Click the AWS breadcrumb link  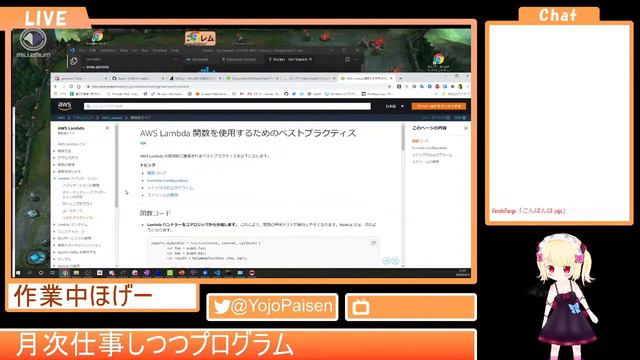tap(61, 118)
